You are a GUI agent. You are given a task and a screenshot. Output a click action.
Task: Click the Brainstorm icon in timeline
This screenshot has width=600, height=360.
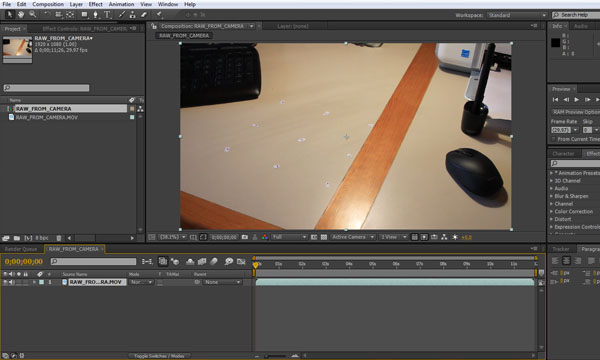coord(228,262)
